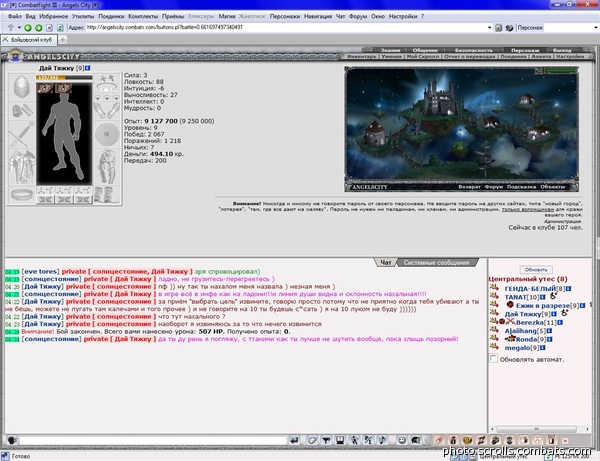Image resolution: width=600 pixels, height=461 pixels.
Task: Switch to 'Системные сообщения' tab
Action: click(436, 262)
